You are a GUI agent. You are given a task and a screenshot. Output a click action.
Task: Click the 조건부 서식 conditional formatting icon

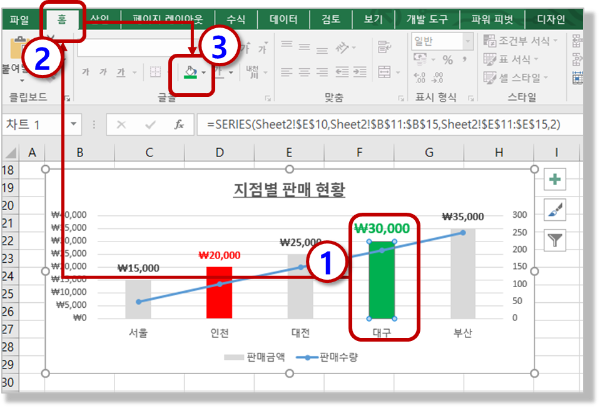click(489, 40)
